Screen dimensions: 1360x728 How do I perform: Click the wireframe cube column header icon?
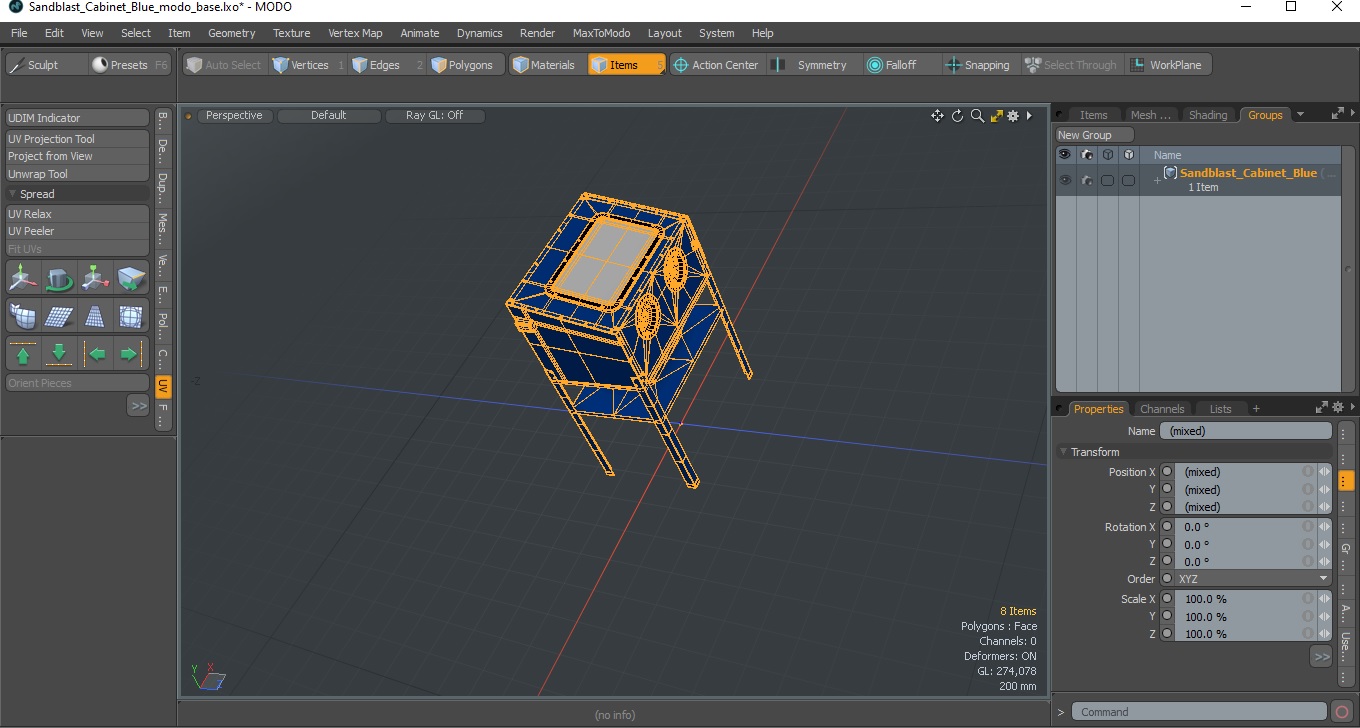(1108, 155)
